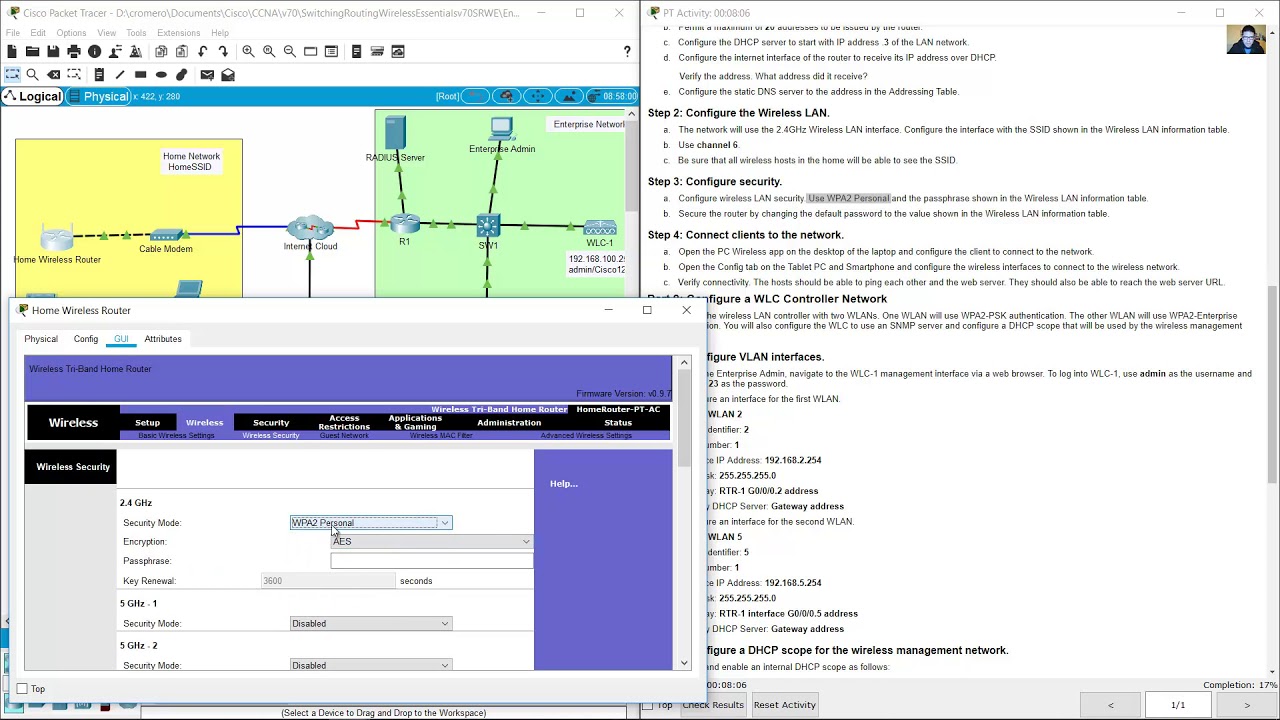Print the topology using the printer icon
The width and height of the screenshot is (1280, 720).
[74, 51]
